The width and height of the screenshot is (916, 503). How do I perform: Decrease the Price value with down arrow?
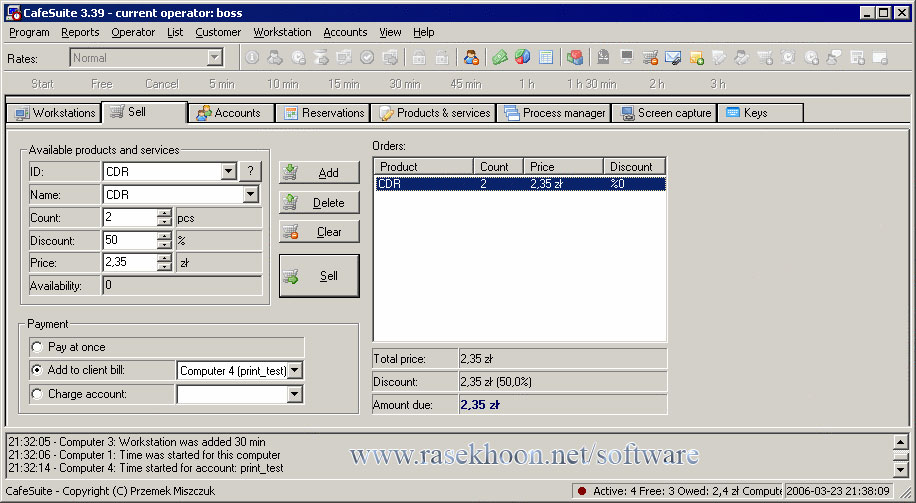pyautogui.click(x=164, y=266)
